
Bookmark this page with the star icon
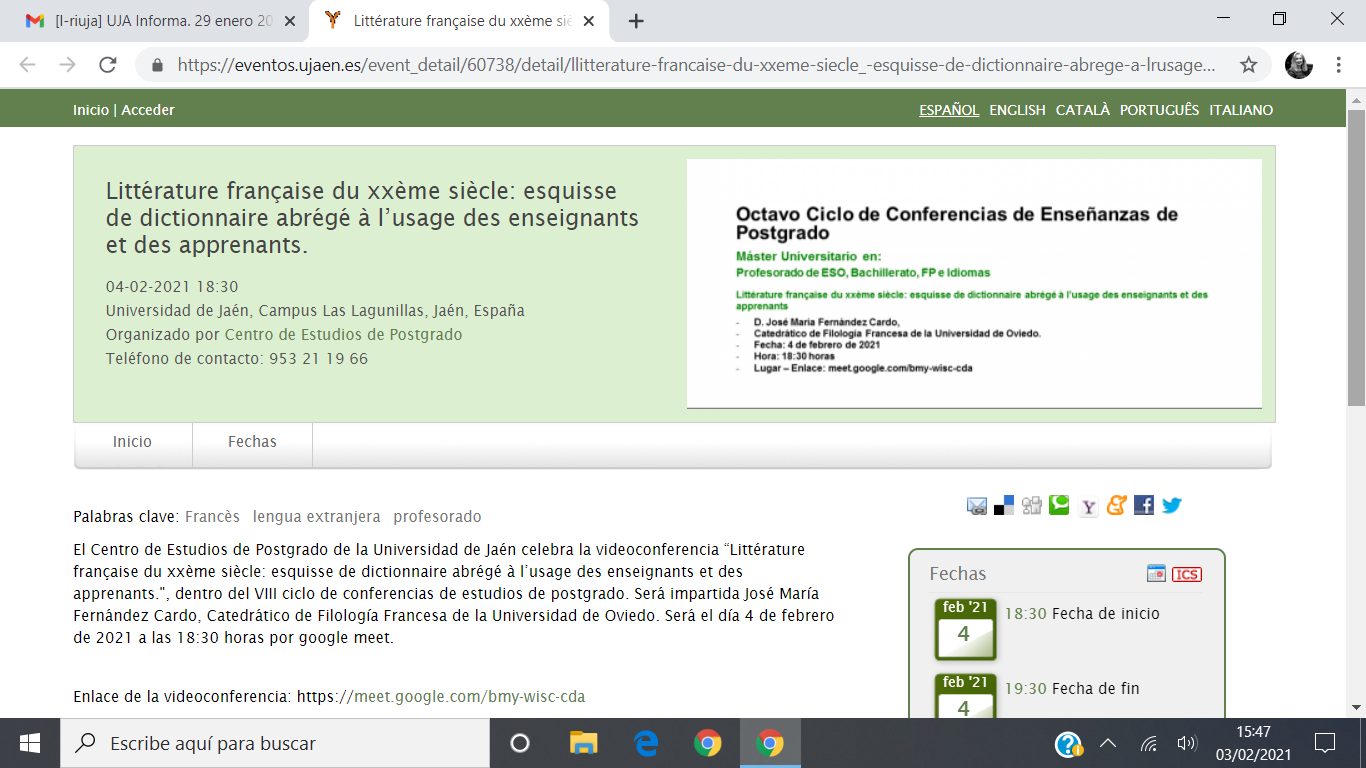pos(1248,65)
